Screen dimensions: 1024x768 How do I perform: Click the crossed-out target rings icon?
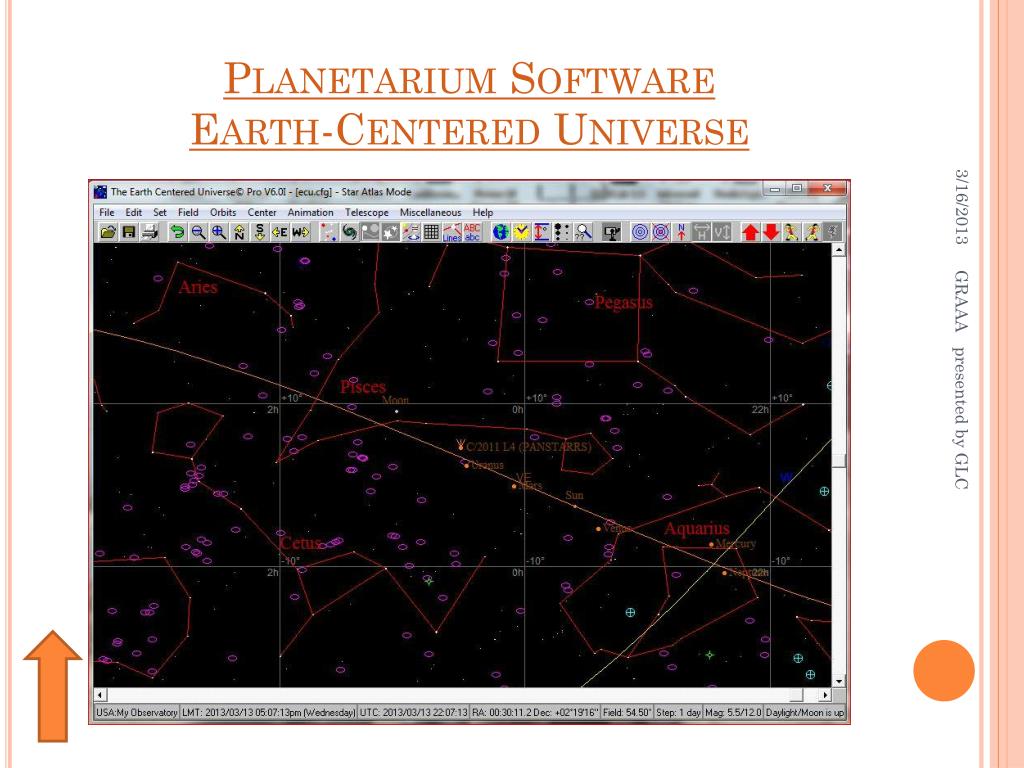pyautogui.click(x=660, y=232)
